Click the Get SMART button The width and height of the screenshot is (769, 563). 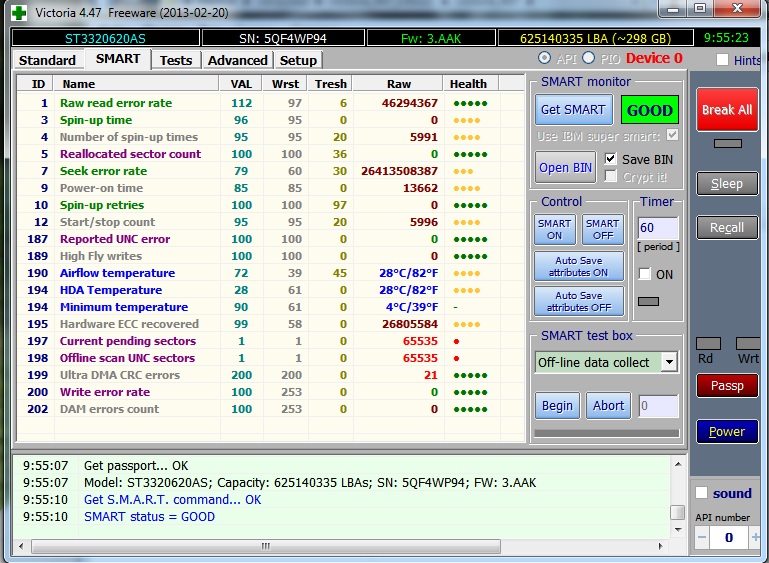(x=573, y=109)
